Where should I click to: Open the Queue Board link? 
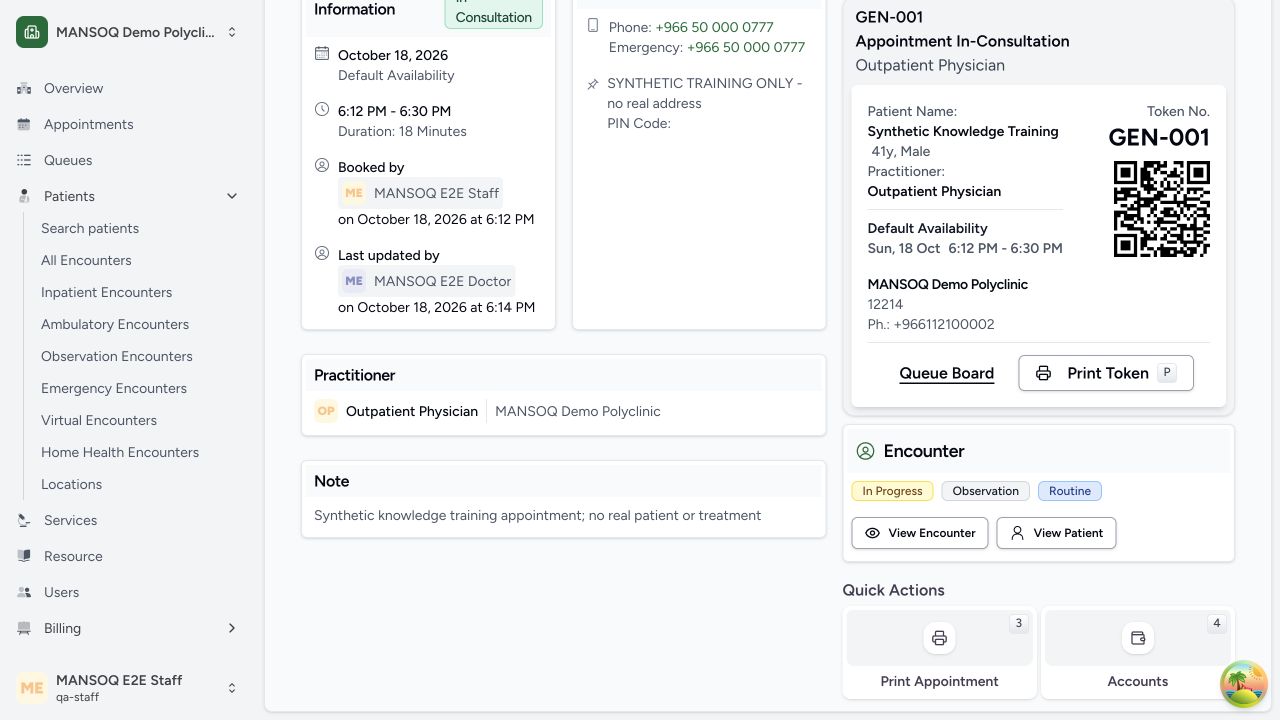point(946,373)
